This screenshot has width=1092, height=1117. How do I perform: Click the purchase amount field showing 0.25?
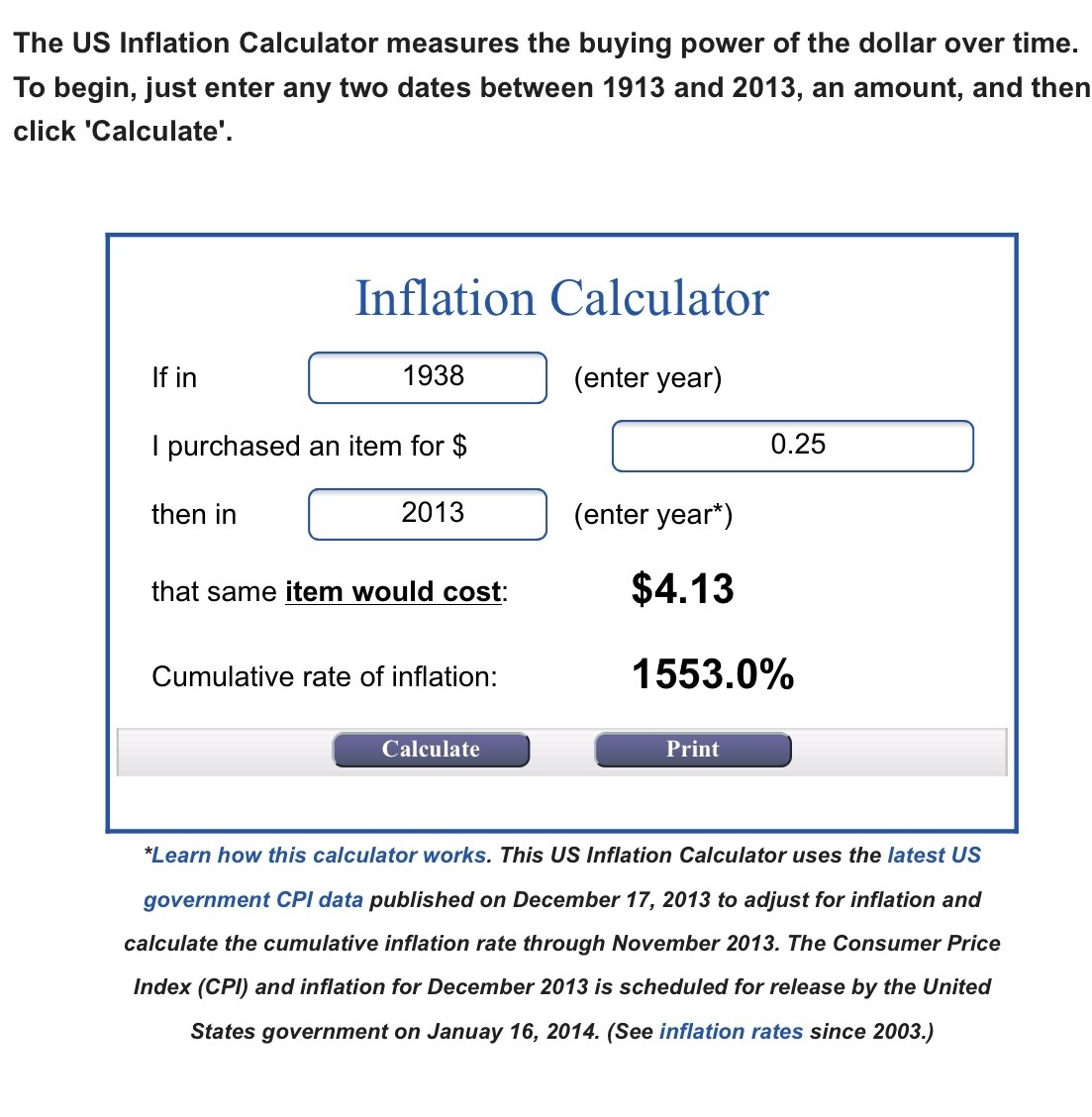[x=792, y=446]
